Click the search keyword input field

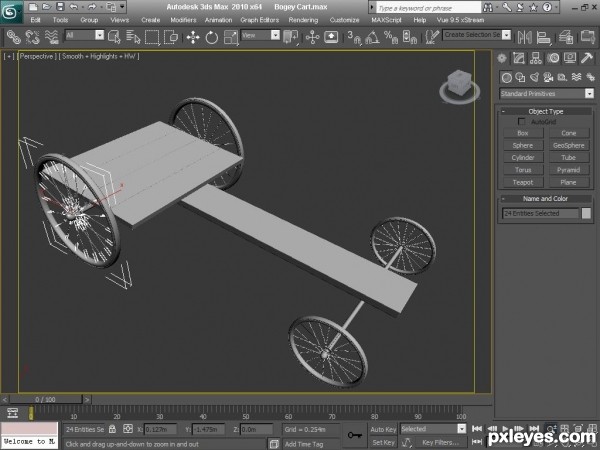tap(429, 7)
